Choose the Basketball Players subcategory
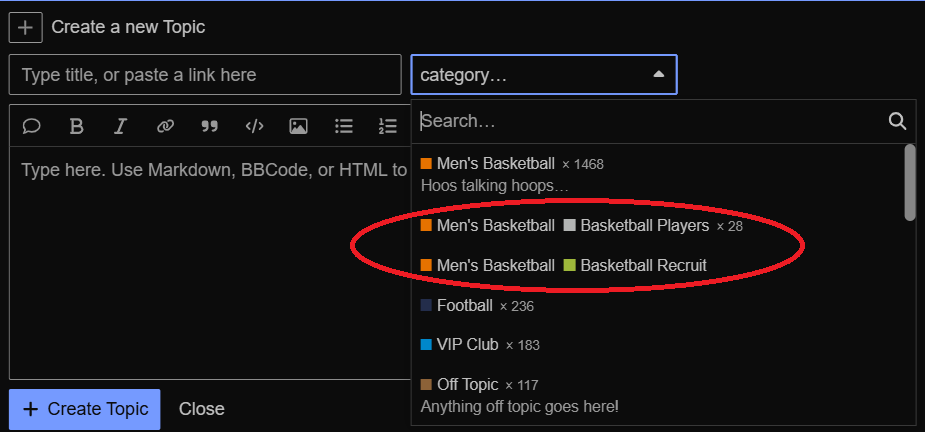 point(644,226)
